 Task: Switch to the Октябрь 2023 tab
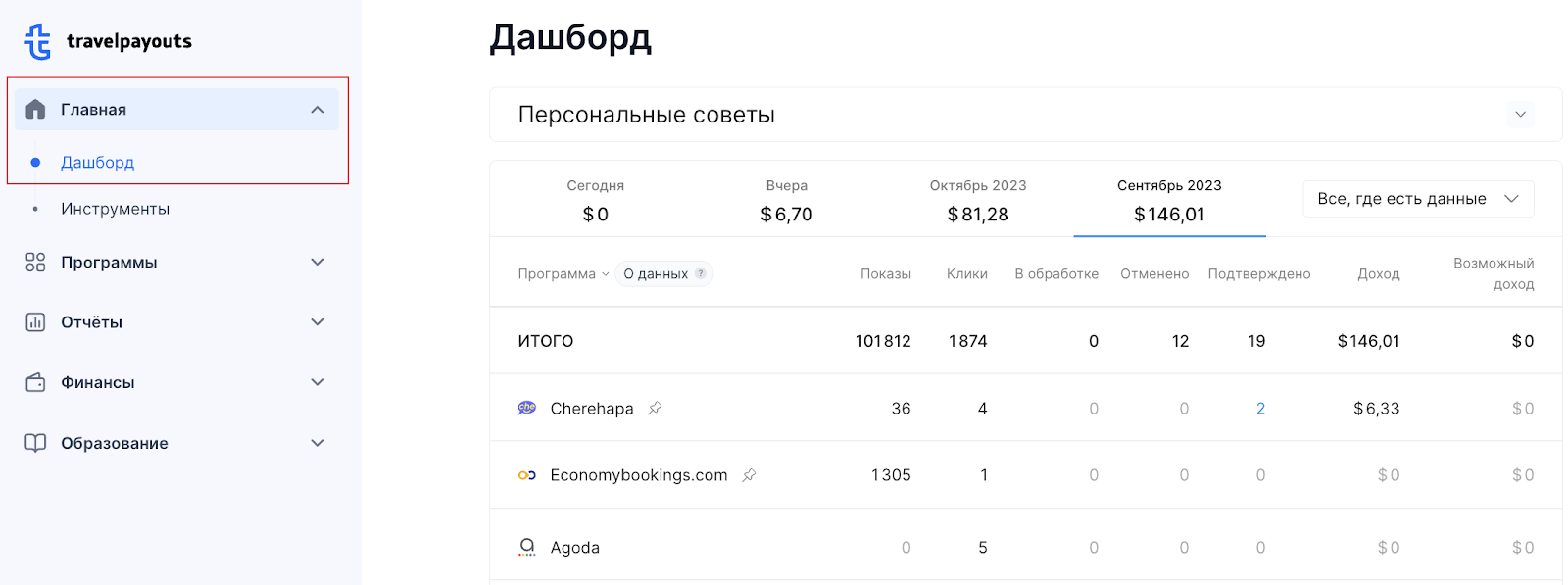[978, 200]
